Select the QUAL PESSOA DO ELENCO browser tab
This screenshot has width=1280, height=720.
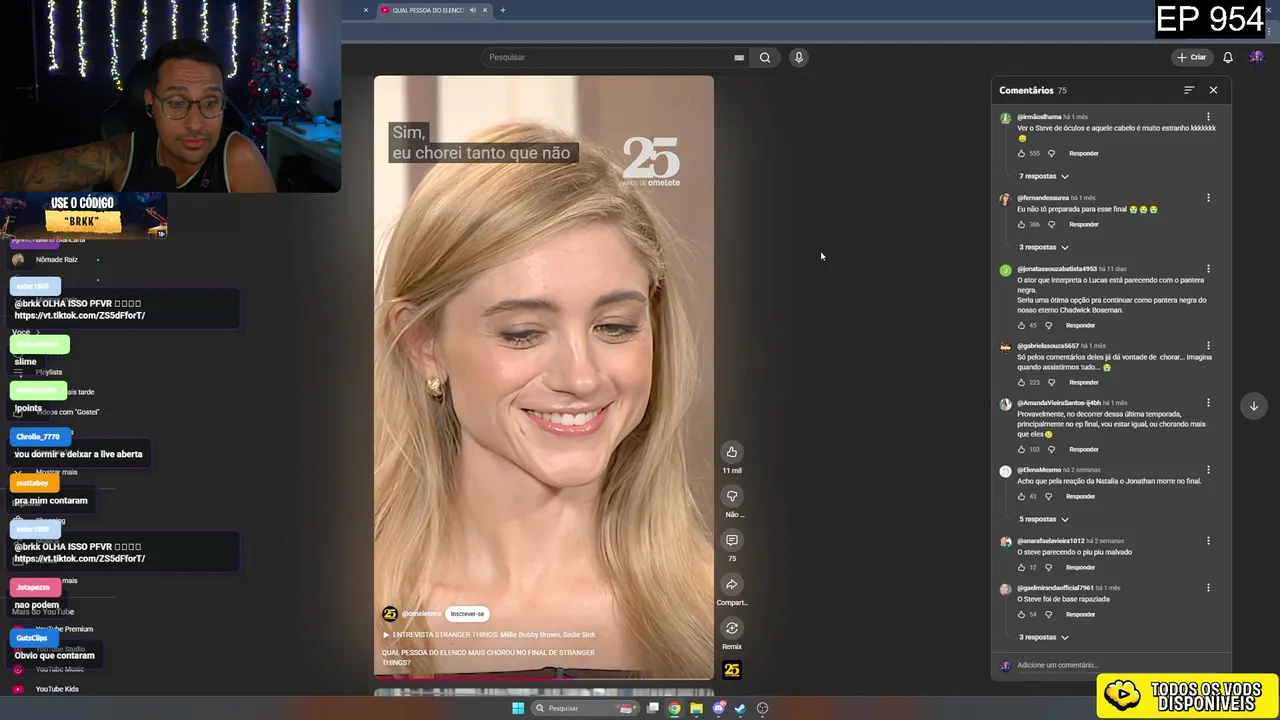coord(428,10)
